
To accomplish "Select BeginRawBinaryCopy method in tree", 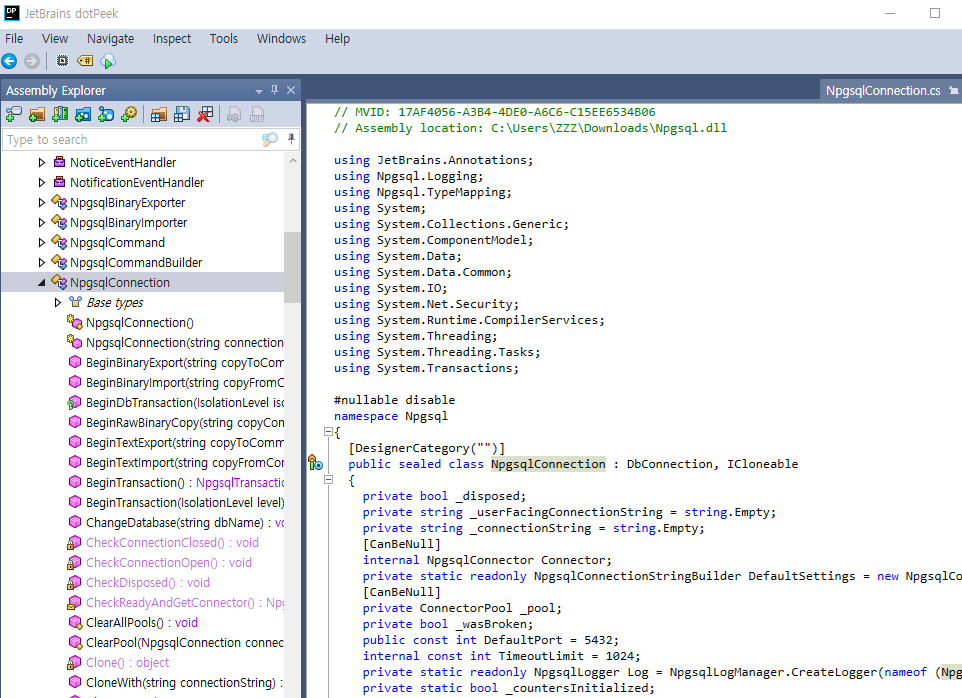I will (184, 423).
